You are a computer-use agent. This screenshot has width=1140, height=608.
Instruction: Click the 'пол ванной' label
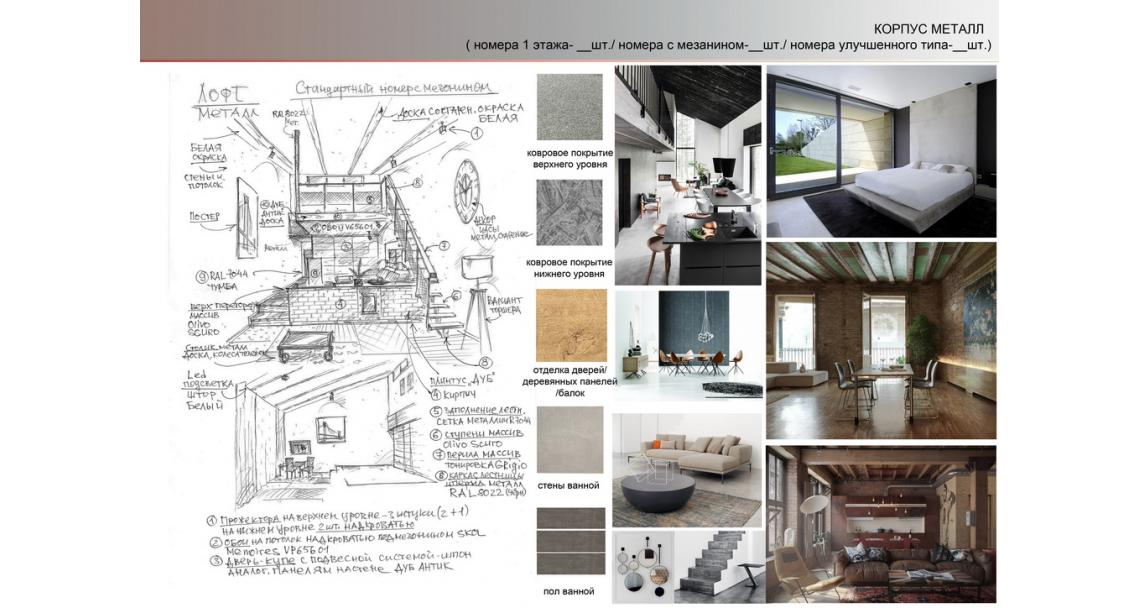569,591
